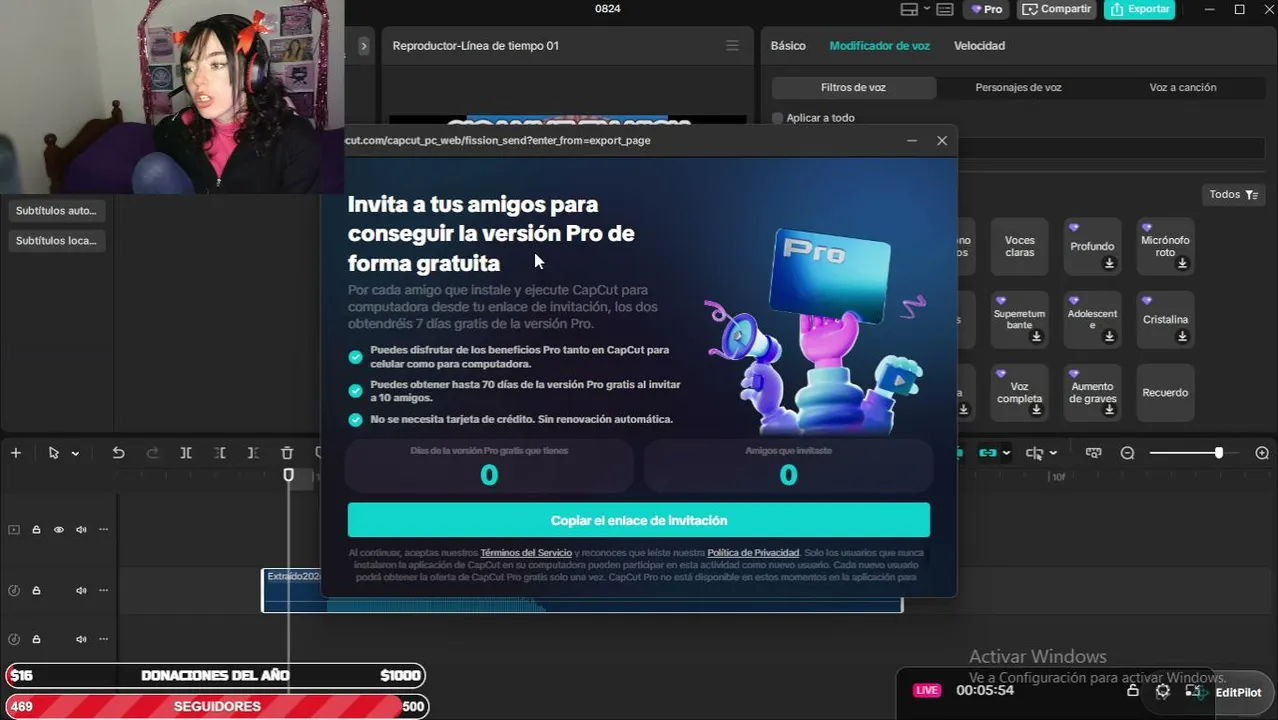Delete right of playhead with trim-right icon
This screenshot has width=1278, height=720.
253,453
